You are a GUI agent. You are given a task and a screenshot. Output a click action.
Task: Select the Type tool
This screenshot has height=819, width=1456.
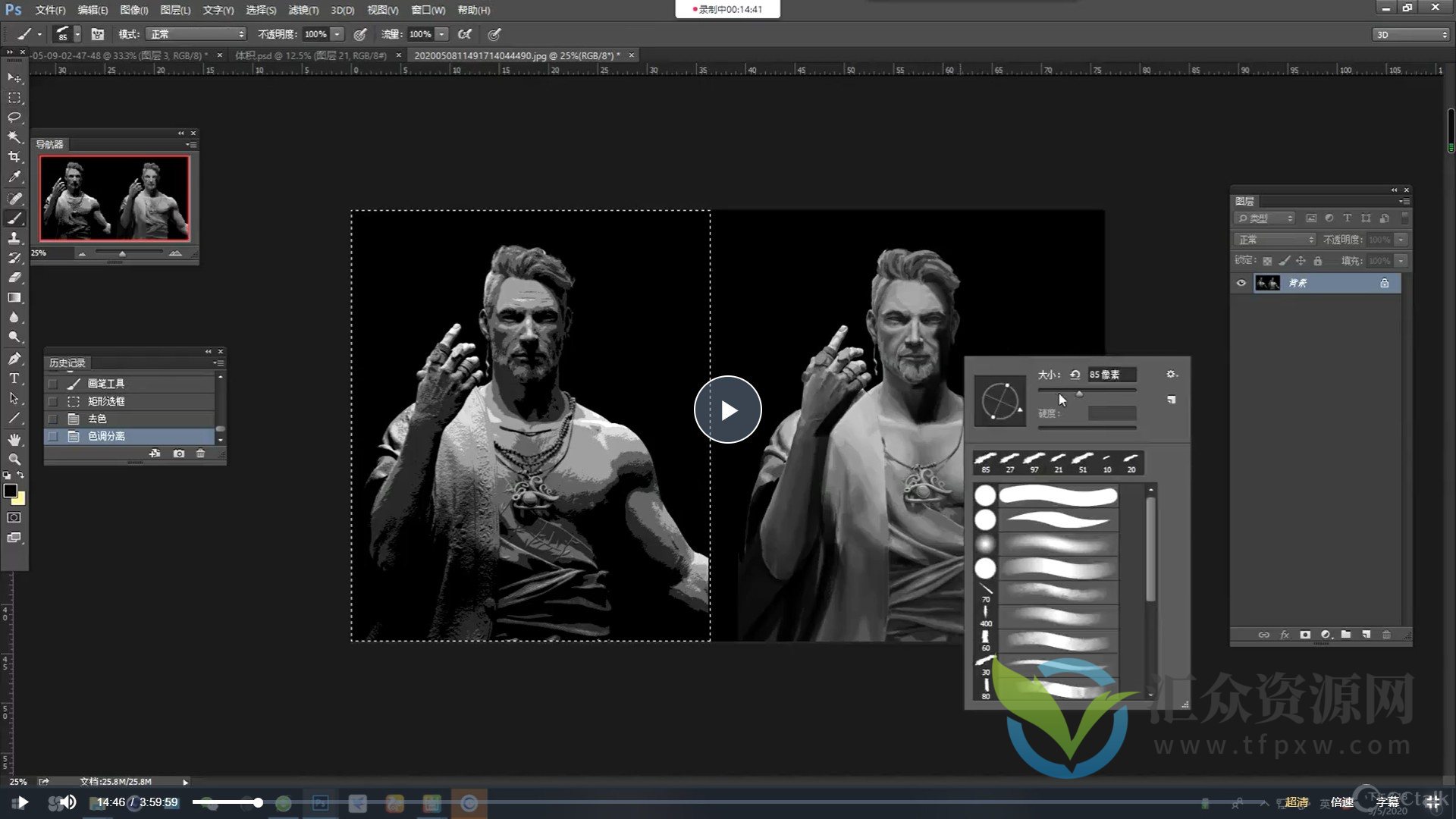(x=14, y=378)
